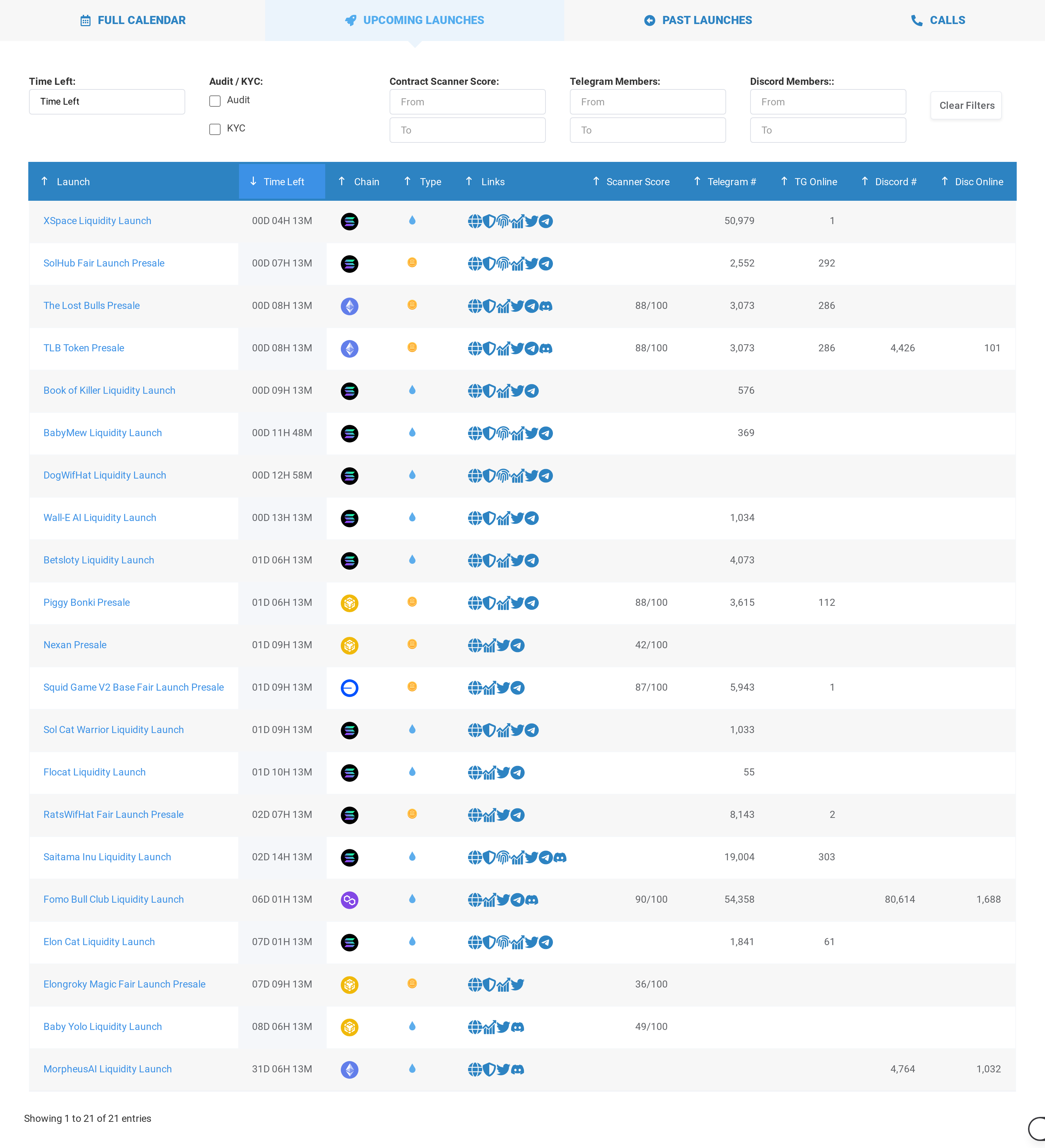
Task: Focus Contract Scanner Score To field
Action: click(468, 130)
